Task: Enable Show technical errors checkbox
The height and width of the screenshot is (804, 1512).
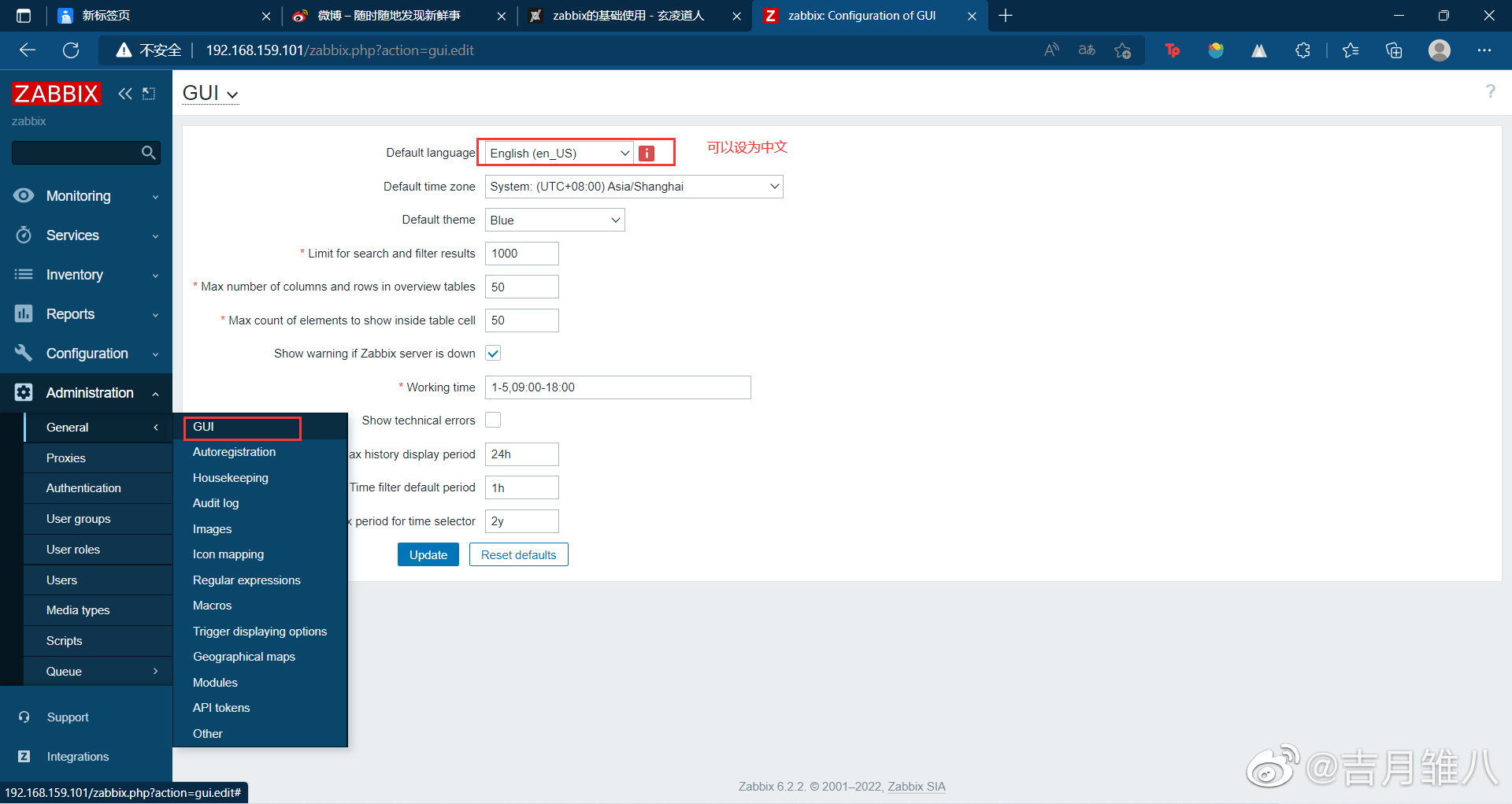Action: (493, 421)
